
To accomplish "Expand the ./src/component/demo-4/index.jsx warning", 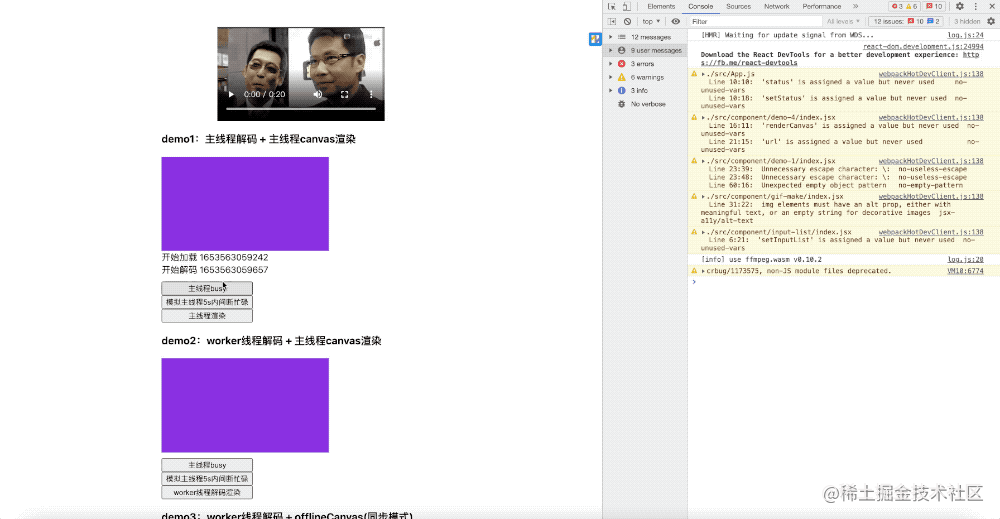I will 703,117.
